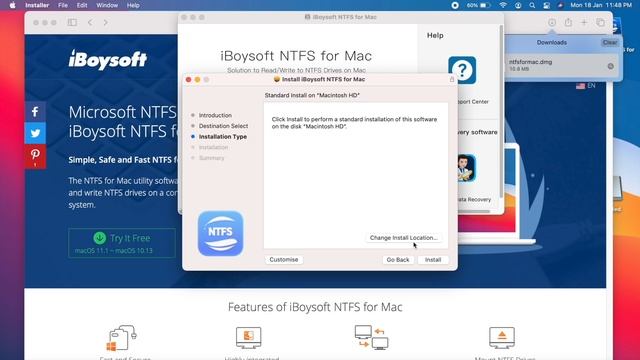Image resolution: width=640 pixels, height=360 pixels.
Task: Click the Spotlight search icon in menu bar
Action: coord(532,5)
